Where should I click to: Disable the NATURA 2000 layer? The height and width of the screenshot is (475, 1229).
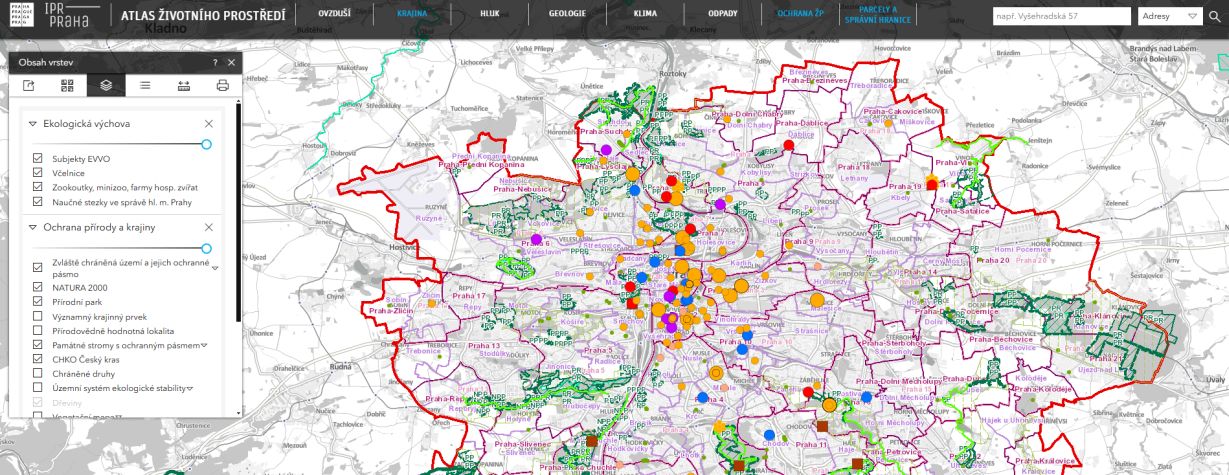[x=38, y=287]
